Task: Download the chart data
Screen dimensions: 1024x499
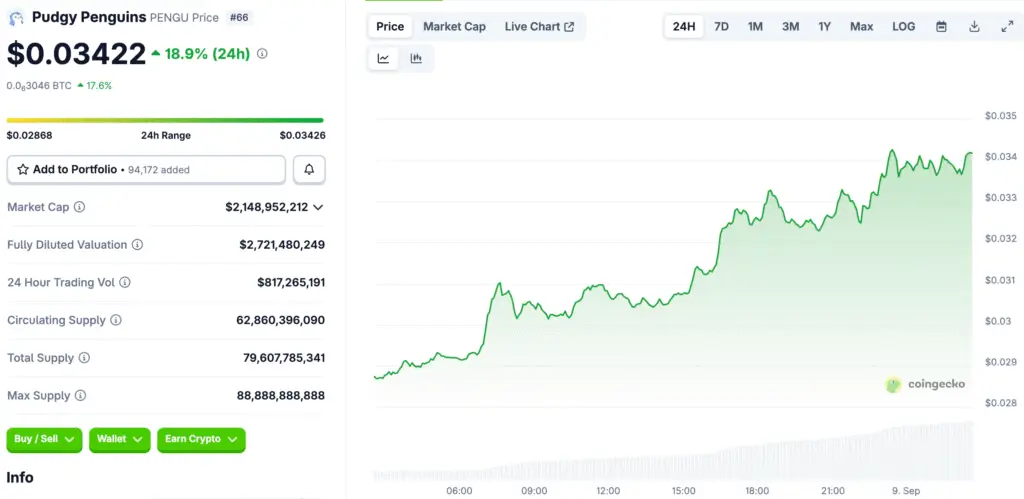Action: [x=974, y=27]
